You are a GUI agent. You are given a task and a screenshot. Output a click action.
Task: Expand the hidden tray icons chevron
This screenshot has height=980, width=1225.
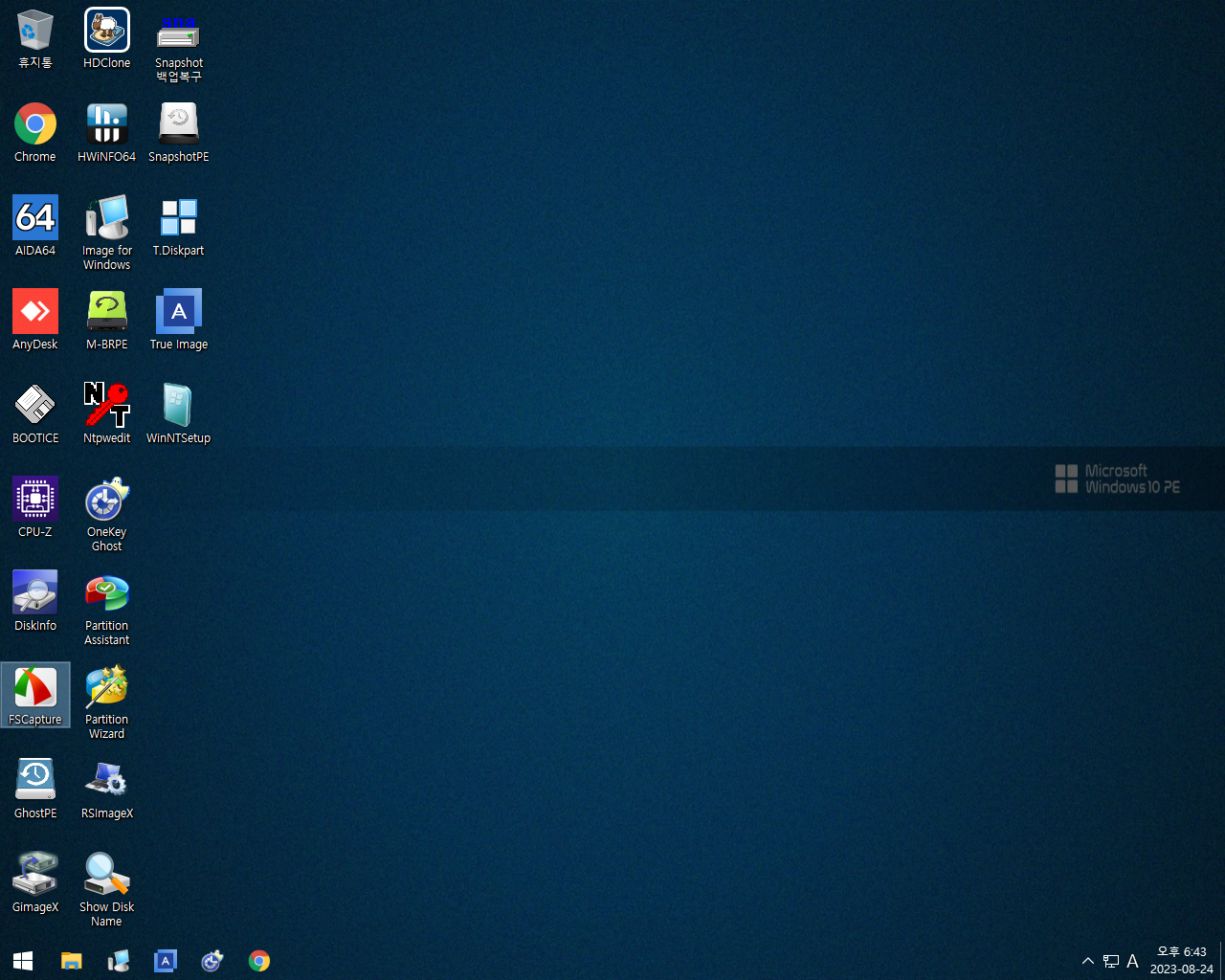pos(1088,961)
